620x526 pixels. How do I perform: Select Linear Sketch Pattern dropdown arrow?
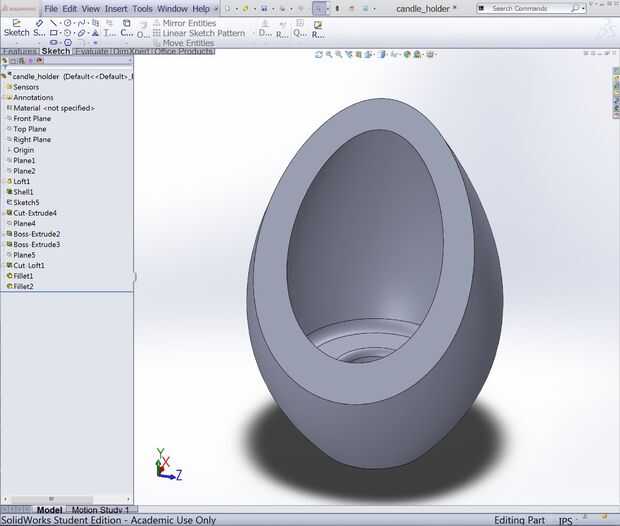pyautogui.click(x=252, y=33)
